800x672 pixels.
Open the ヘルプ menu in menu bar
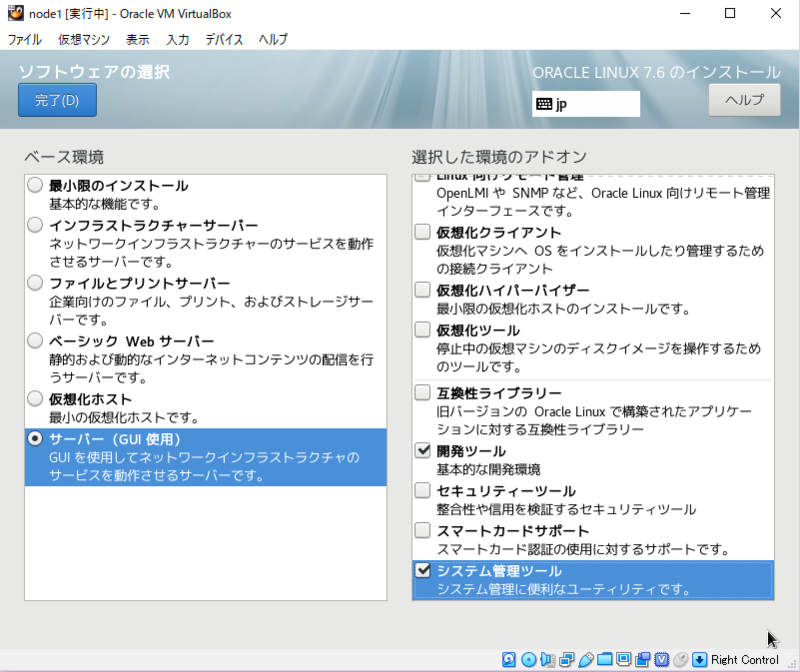pyautogui.click(x=273, y=39)
